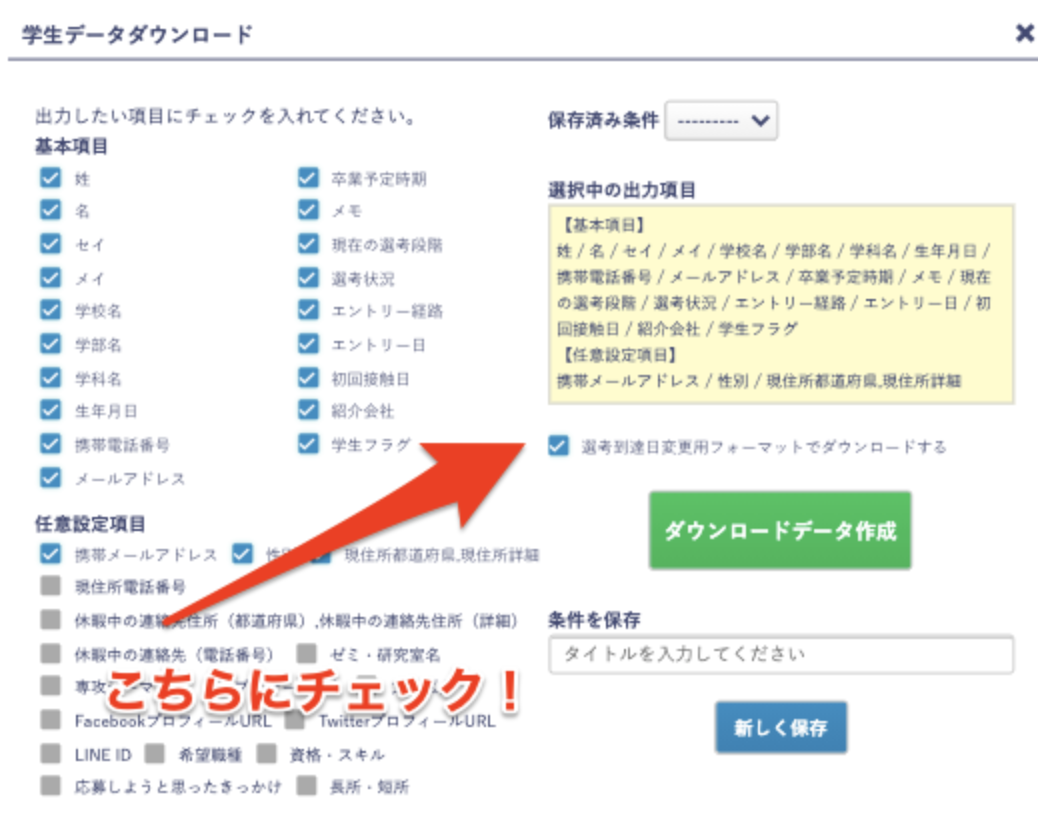Uncheck the 学校名 checkbox
This screenshot has height=838, width=1038.
point(50,311)
